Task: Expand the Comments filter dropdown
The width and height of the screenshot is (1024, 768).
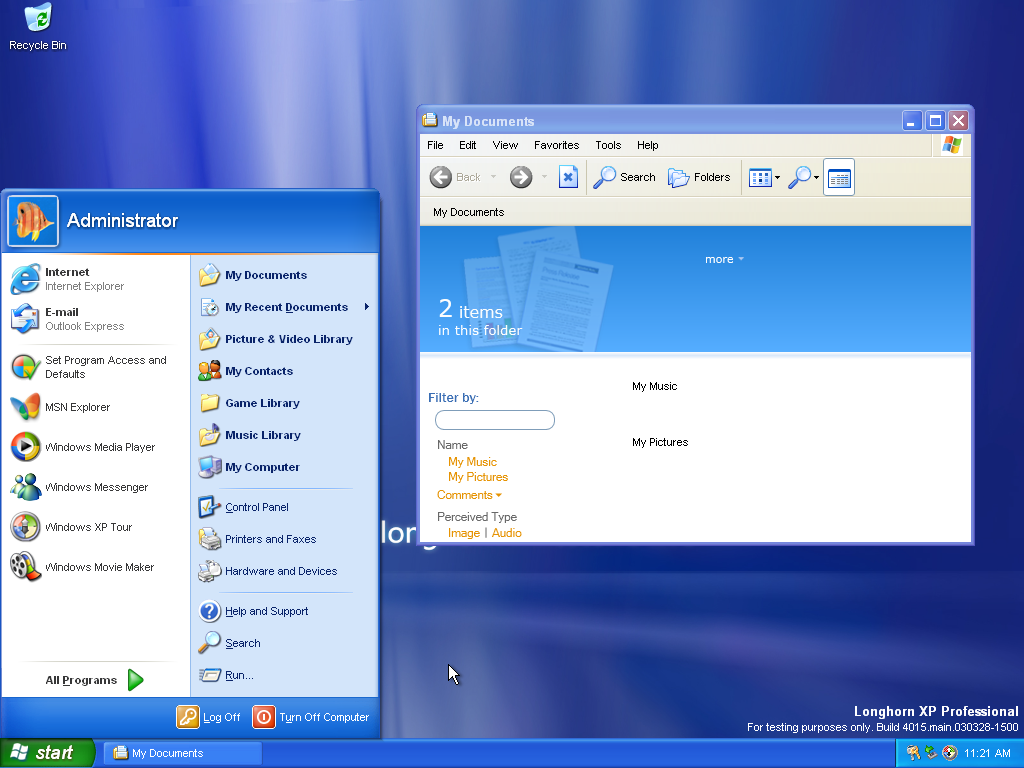Action: [x=469, y=495]
